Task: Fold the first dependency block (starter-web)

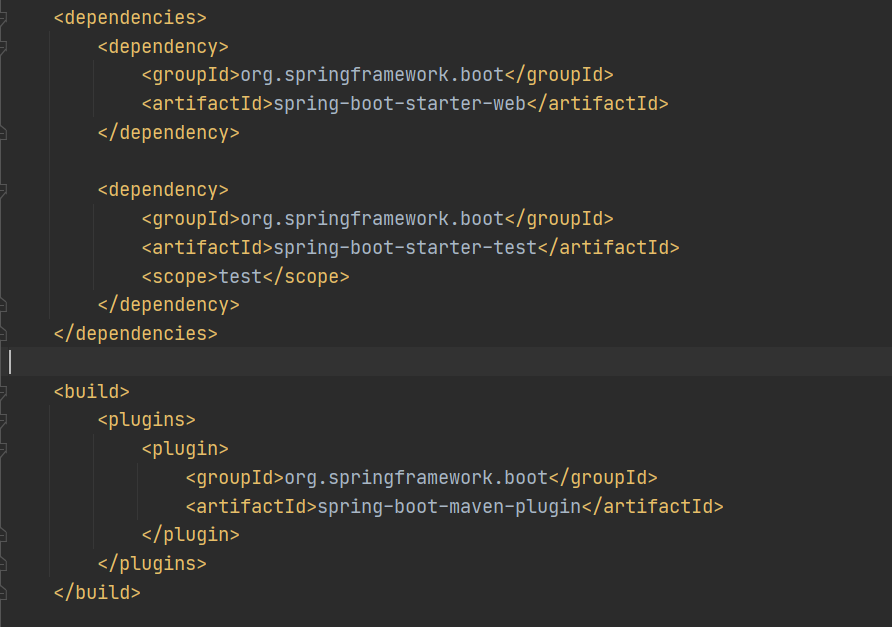Action: click(3, 47)
